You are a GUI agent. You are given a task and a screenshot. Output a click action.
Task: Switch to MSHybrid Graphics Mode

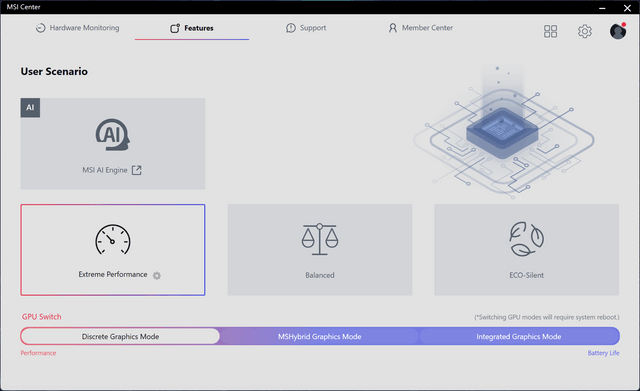click(x=320, y=336)
